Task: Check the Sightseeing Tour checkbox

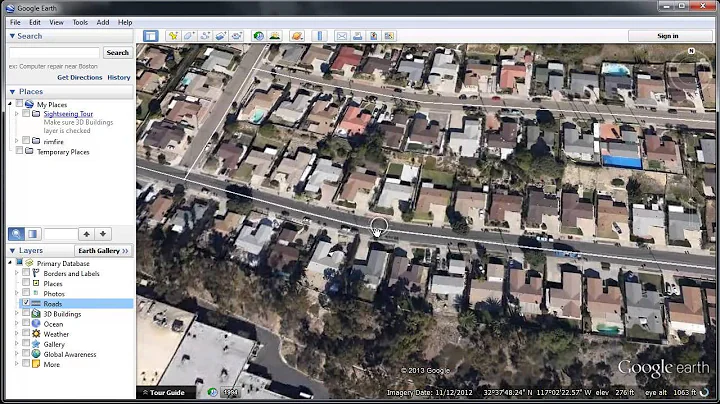Action: pos(26,113)
